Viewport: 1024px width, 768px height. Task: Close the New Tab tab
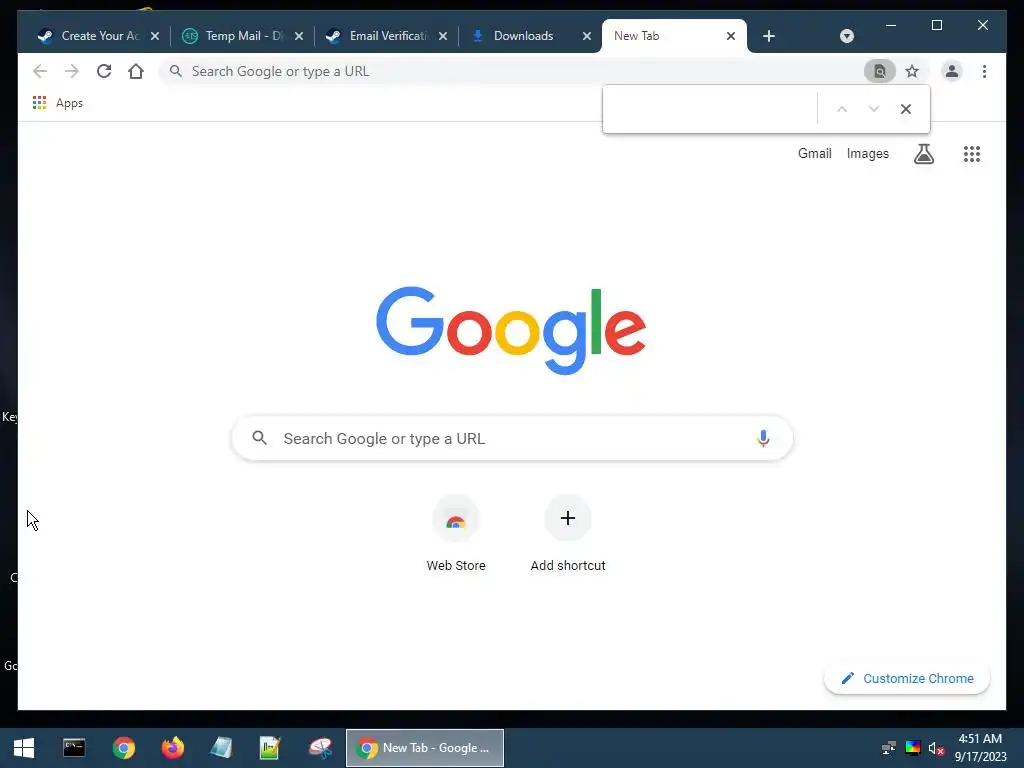[x=731, y=36]
